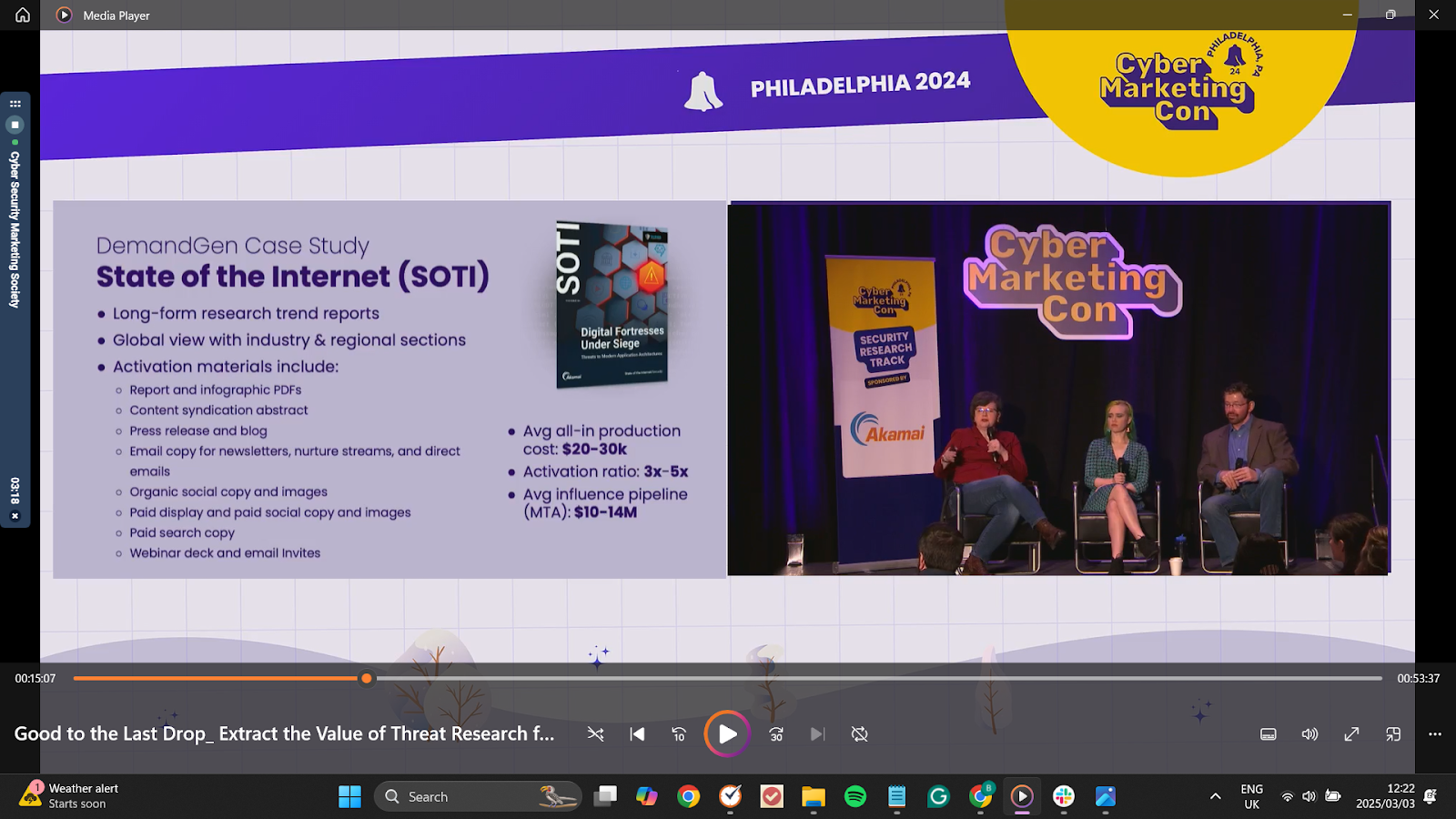Viewport: 1456px width, 819px height.
Task: Skip back 10 seconds
Action: (679, 733)
